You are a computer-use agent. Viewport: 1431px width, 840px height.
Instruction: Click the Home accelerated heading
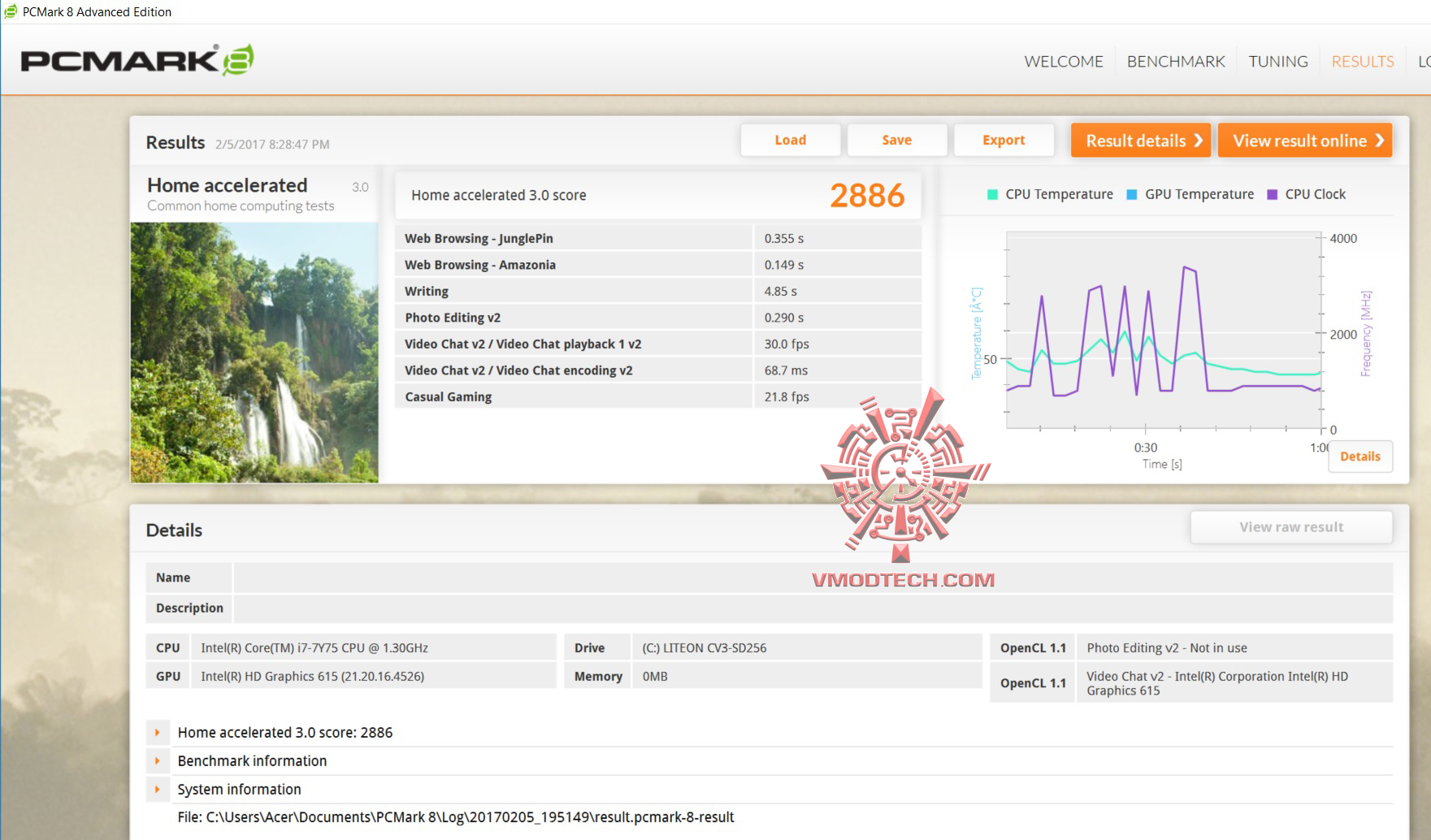coord(228,185)
